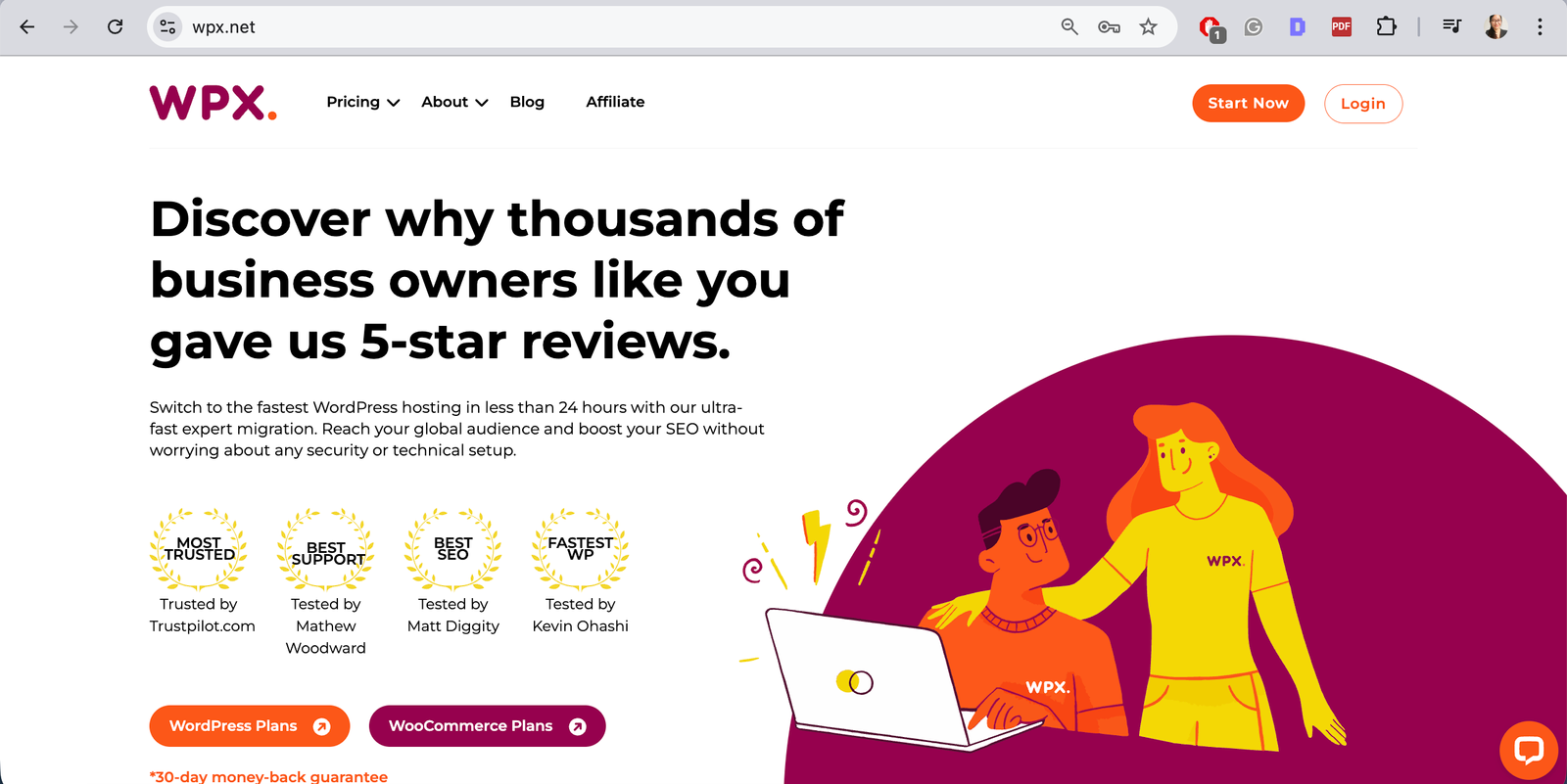Screen dimensions: 1567x784
Task: Click the site information icon beside URL
Action: tap(168, 27)
